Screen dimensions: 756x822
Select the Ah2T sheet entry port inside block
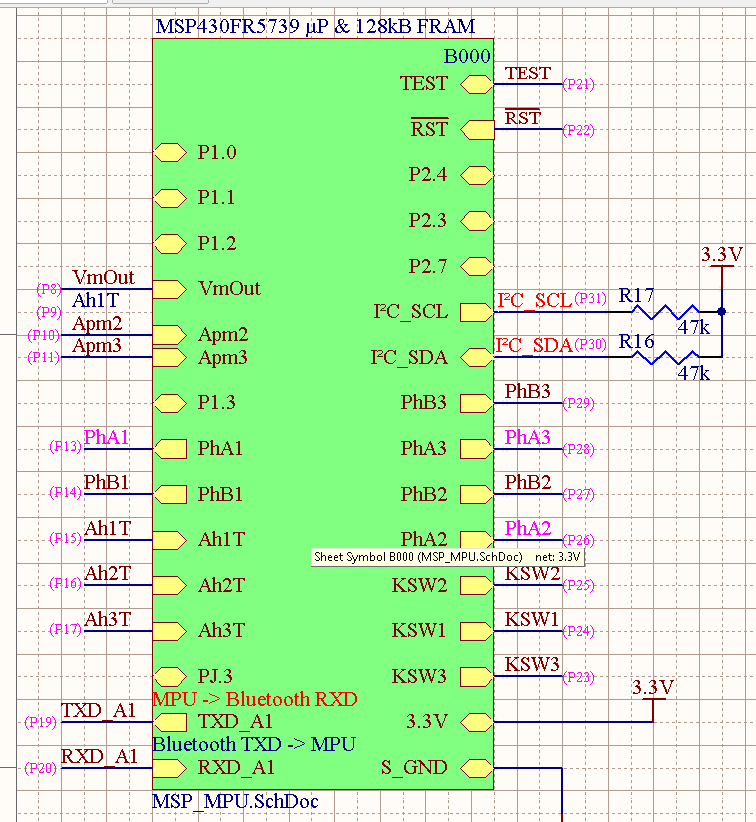pos(170,585)
